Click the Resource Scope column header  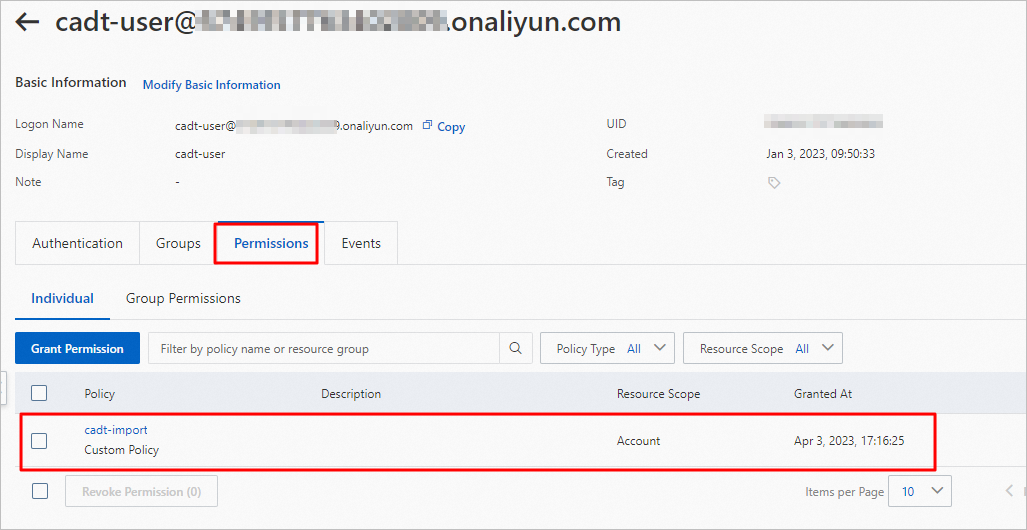(x=658, y=394)
